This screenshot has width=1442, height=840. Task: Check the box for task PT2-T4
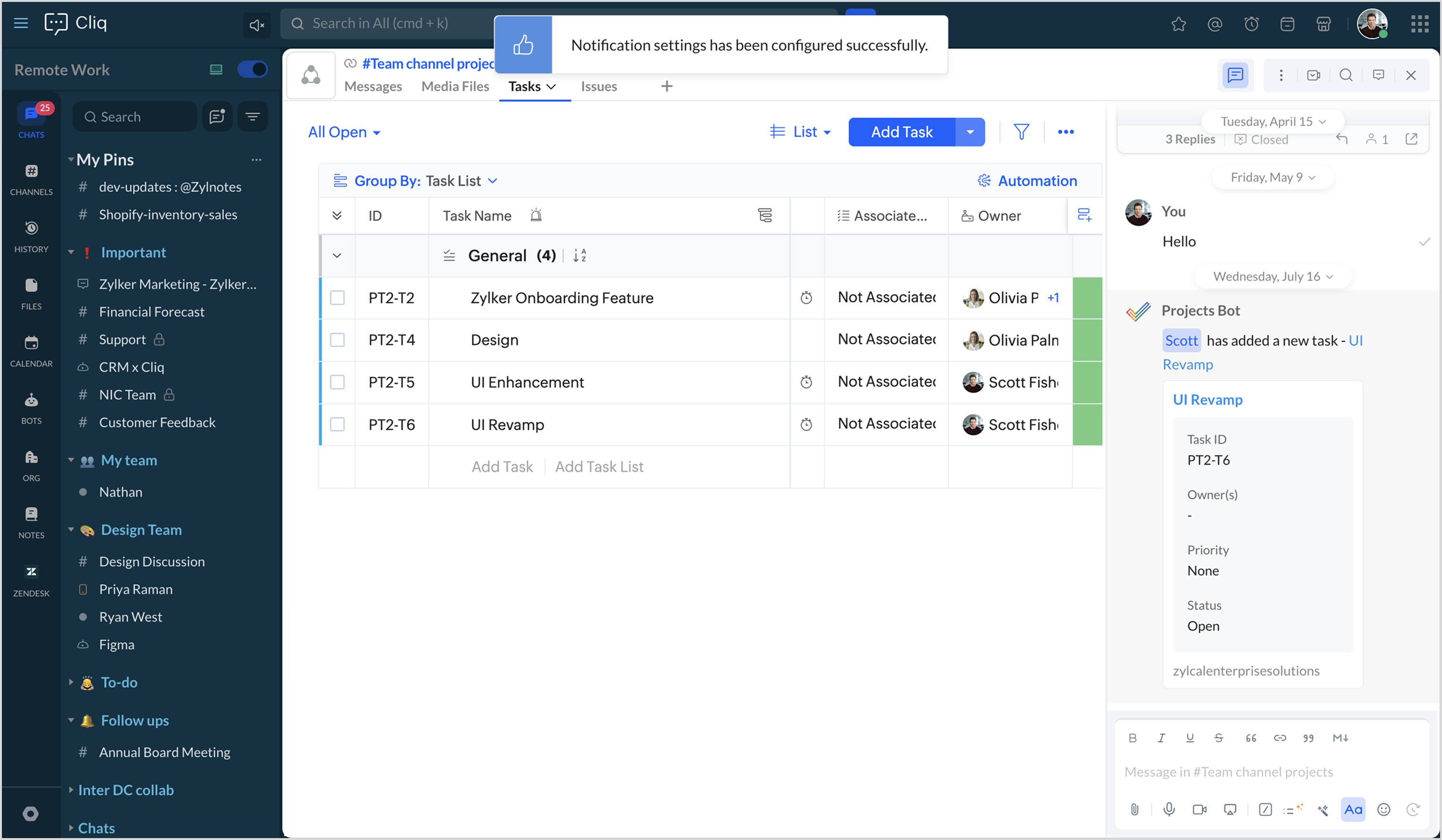[337, 340]
